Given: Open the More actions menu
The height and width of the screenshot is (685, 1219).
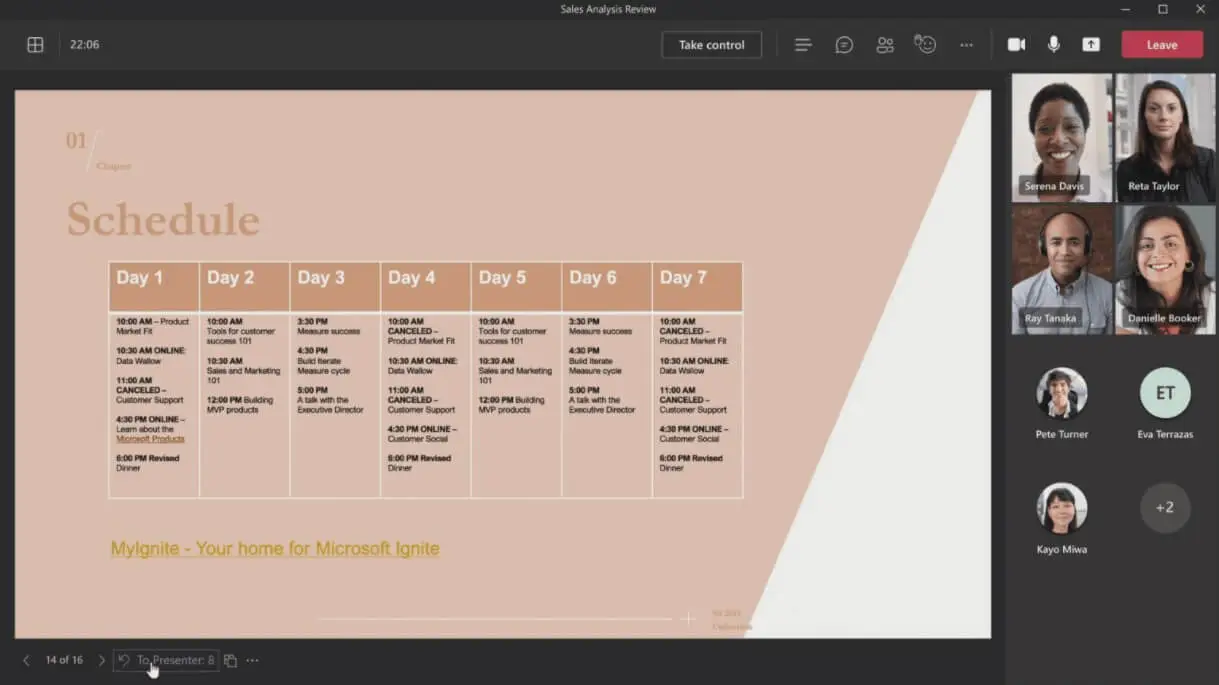Looking at the screenshot, I should click(x=965, y=44).
